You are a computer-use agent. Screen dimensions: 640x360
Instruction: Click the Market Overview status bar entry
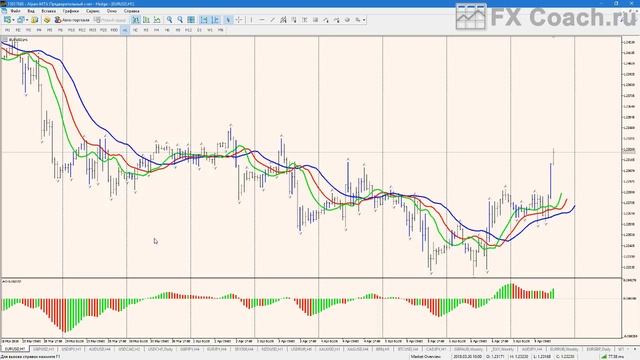(x=426, y=357)
